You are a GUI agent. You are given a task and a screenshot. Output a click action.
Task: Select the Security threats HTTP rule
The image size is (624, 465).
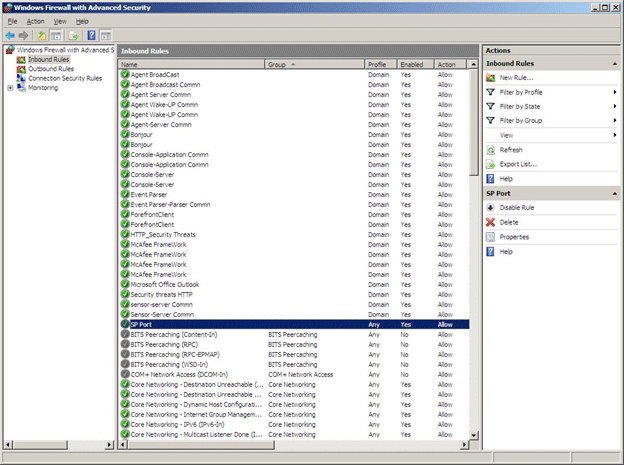click(294, 294)
